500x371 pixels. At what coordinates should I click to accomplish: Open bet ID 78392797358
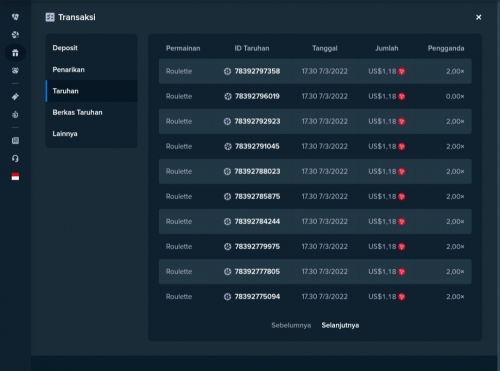(x=257, y=71)
